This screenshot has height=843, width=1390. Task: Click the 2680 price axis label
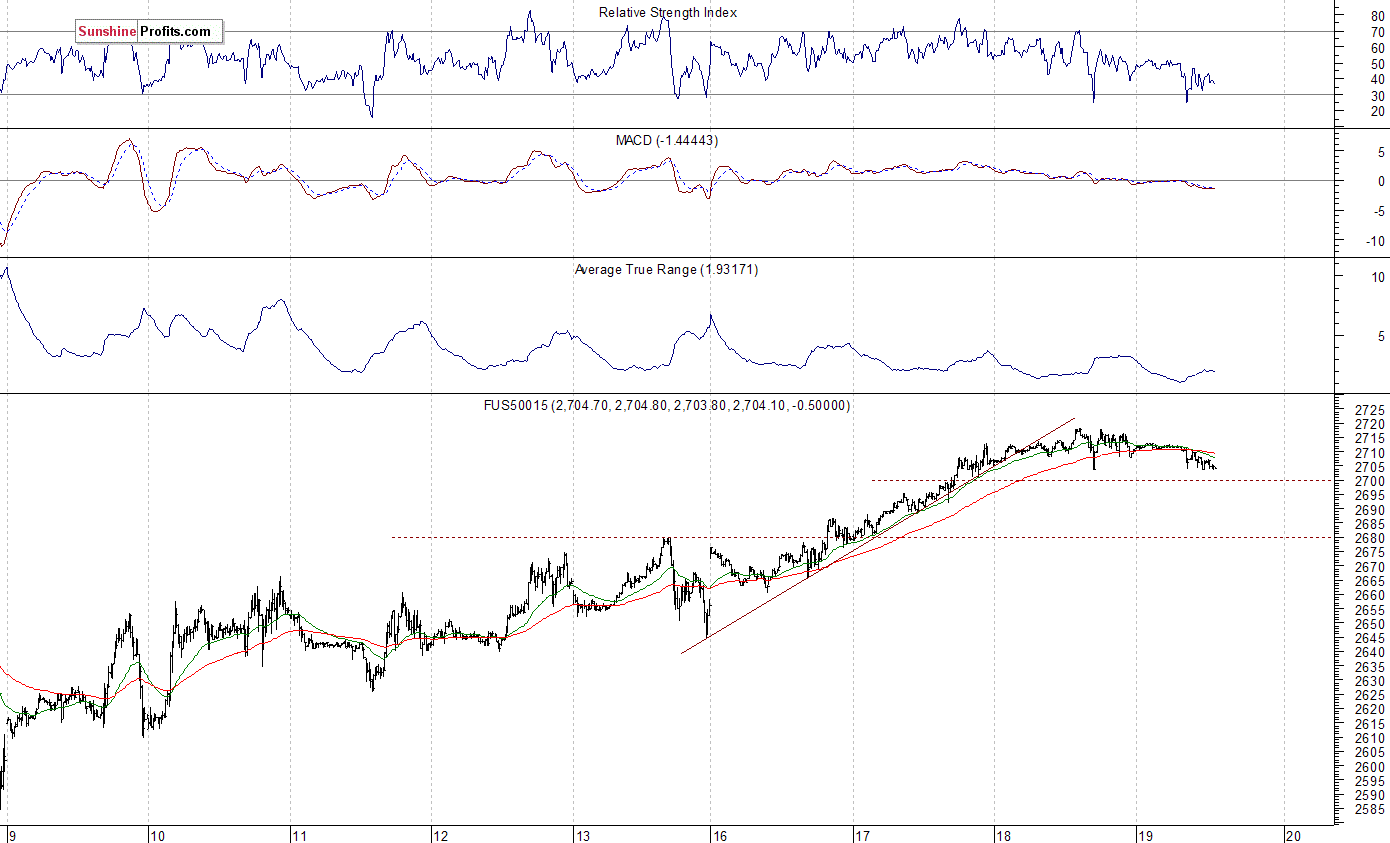[x=1370, y=539]
